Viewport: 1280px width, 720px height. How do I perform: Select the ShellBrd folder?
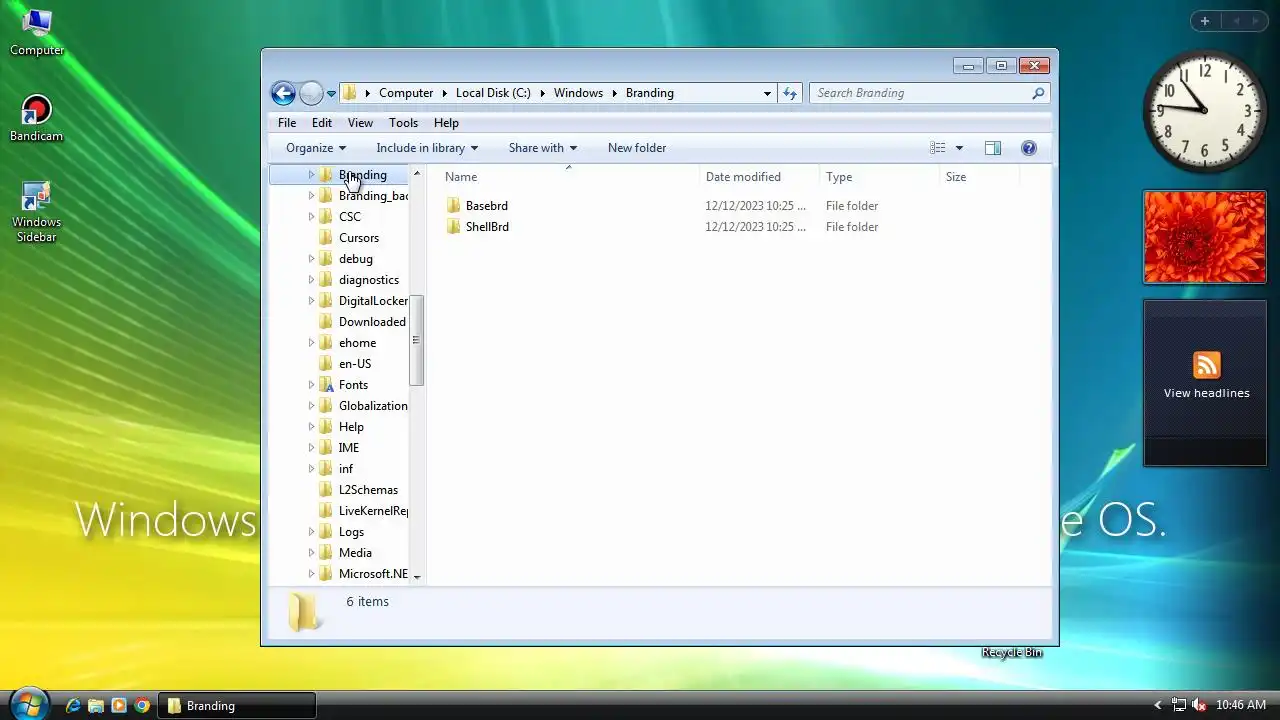tap(487, 227)
